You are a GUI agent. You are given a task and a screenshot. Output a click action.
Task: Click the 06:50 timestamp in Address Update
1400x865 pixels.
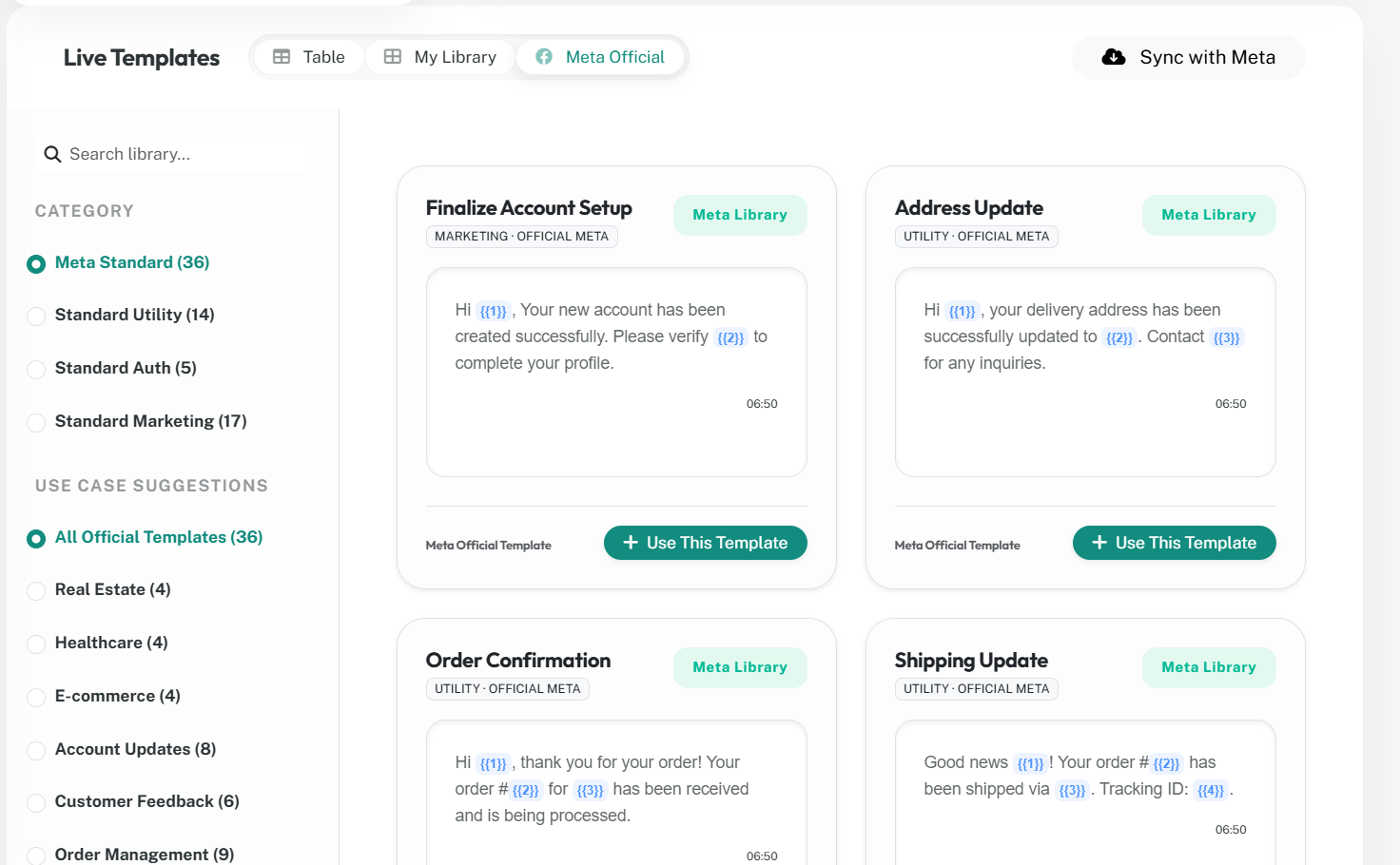coord(1231,404)
